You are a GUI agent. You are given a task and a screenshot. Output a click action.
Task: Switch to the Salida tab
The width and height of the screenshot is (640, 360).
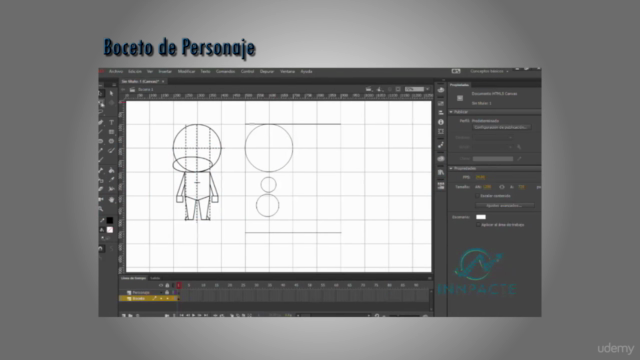click(x=155, y=278)
